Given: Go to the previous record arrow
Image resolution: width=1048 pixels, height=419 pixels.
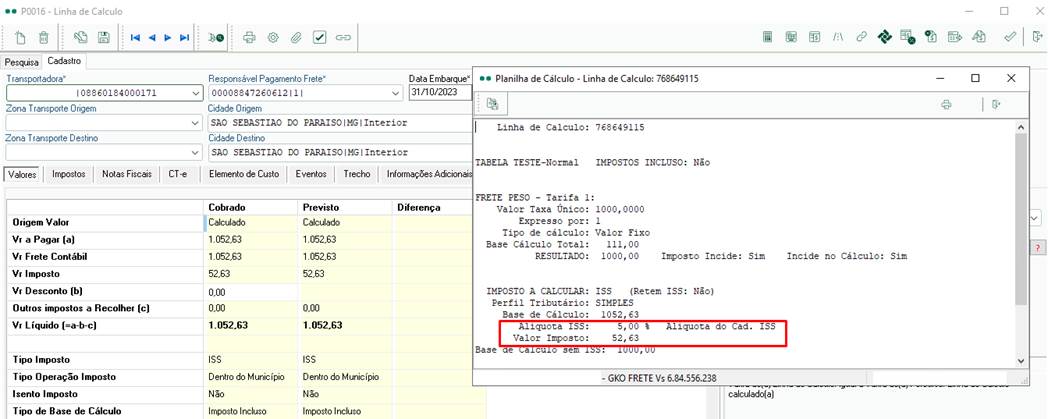Looking at the screenshot, I should (152, 38).
